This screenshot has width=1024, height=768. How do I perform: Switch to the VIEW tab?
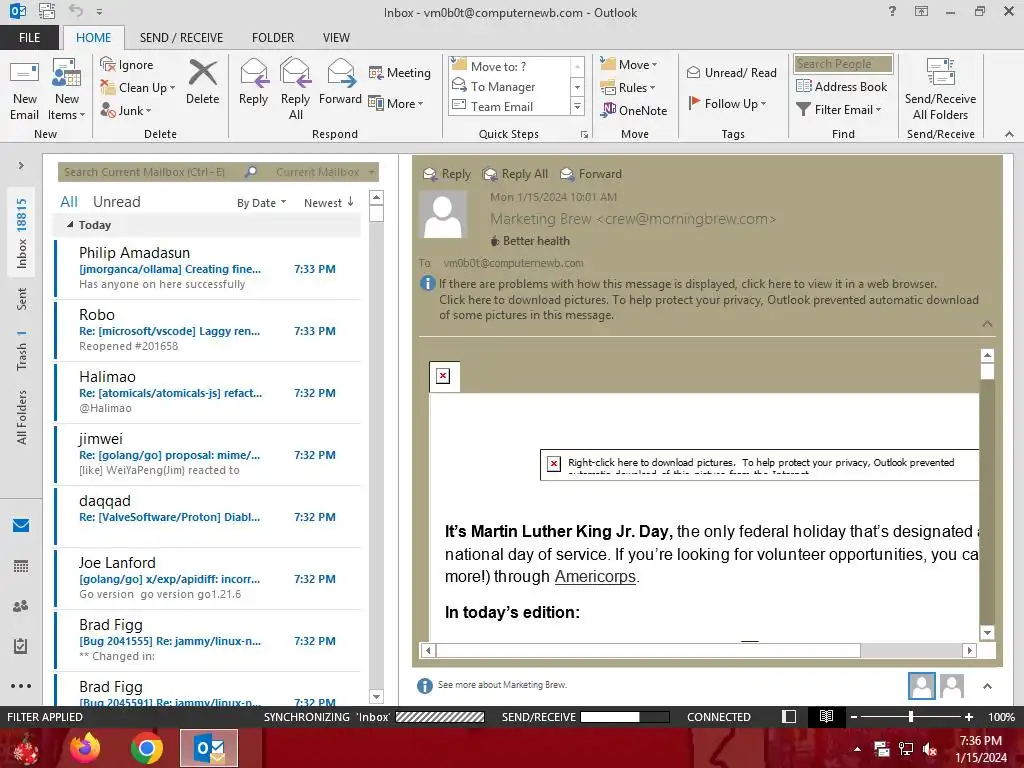pyautogui.click(x=336, y=38)
